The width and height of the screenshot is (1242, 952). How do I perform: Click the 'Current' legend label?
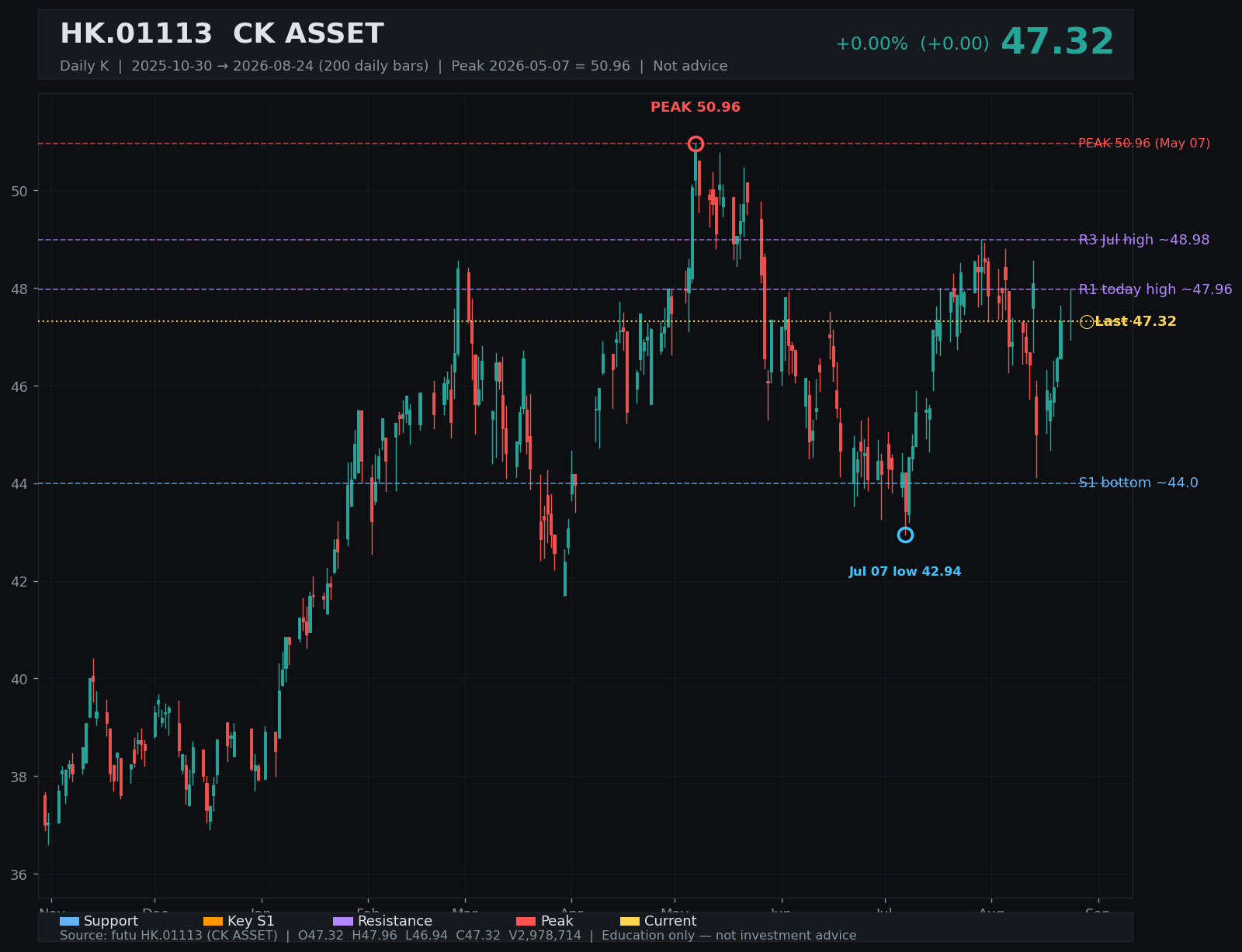click(671, 922)
